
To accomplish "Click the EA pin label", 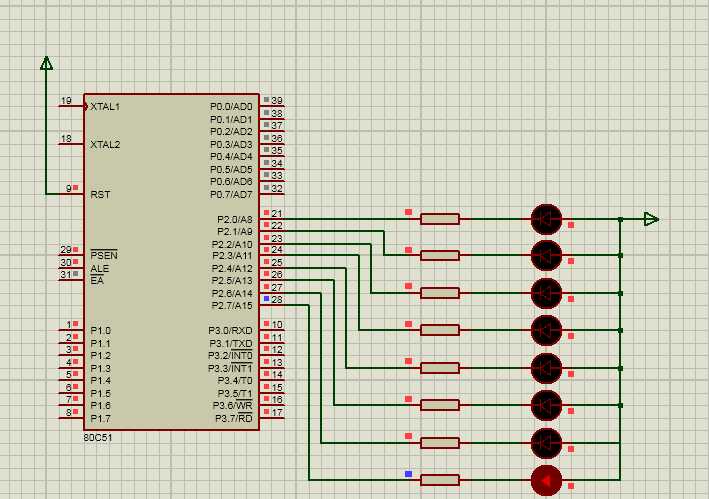I will [x=97, y=281].
